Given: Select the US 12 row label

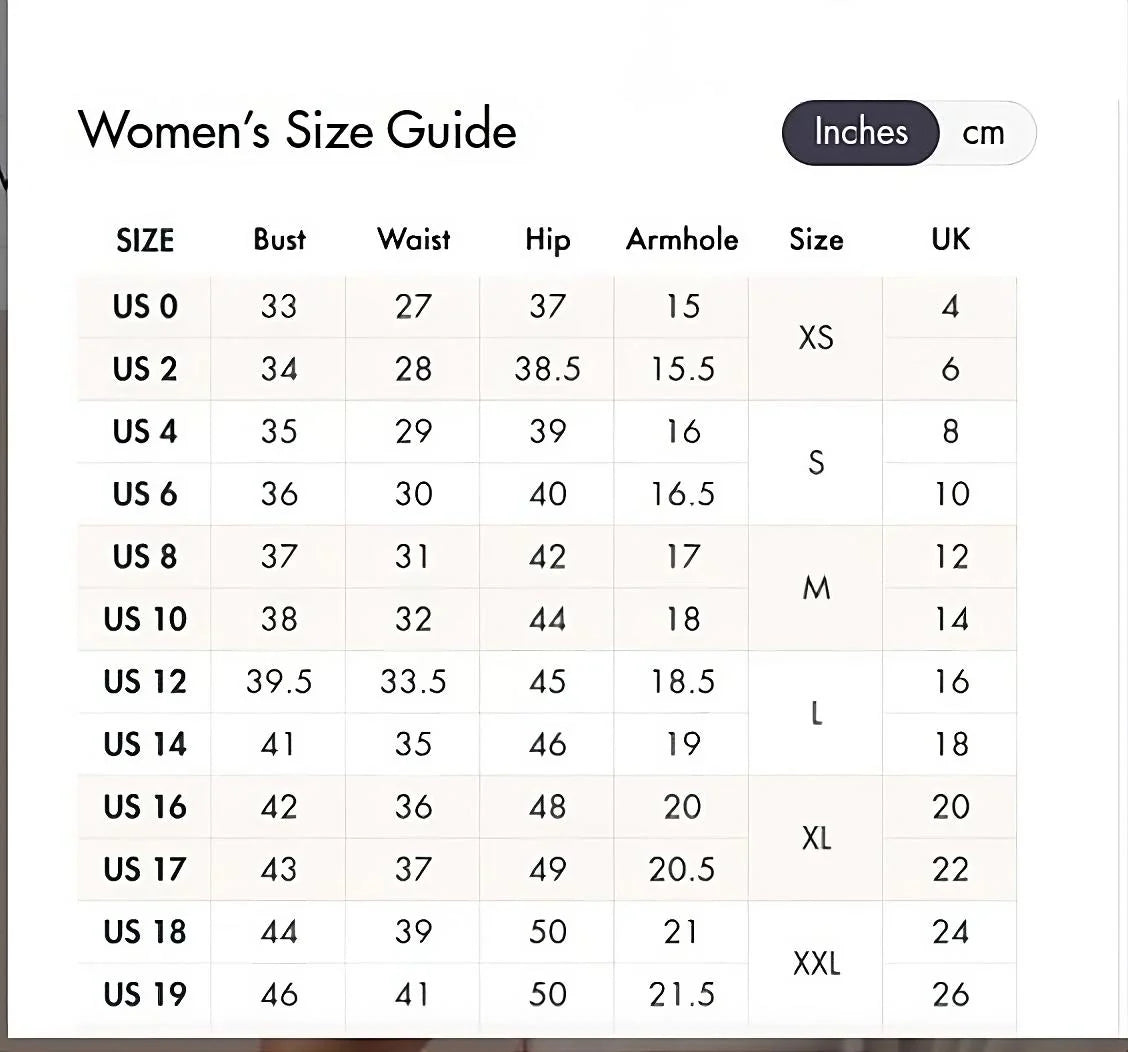Looking at the screenshot, I should (145, 682).
